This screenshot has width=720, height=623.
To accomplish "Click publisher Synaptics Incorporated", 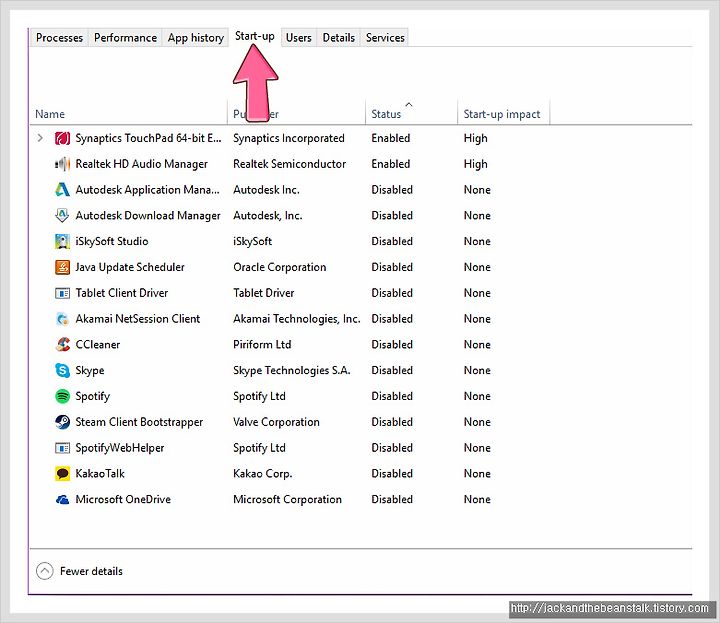I will [289, 138].
